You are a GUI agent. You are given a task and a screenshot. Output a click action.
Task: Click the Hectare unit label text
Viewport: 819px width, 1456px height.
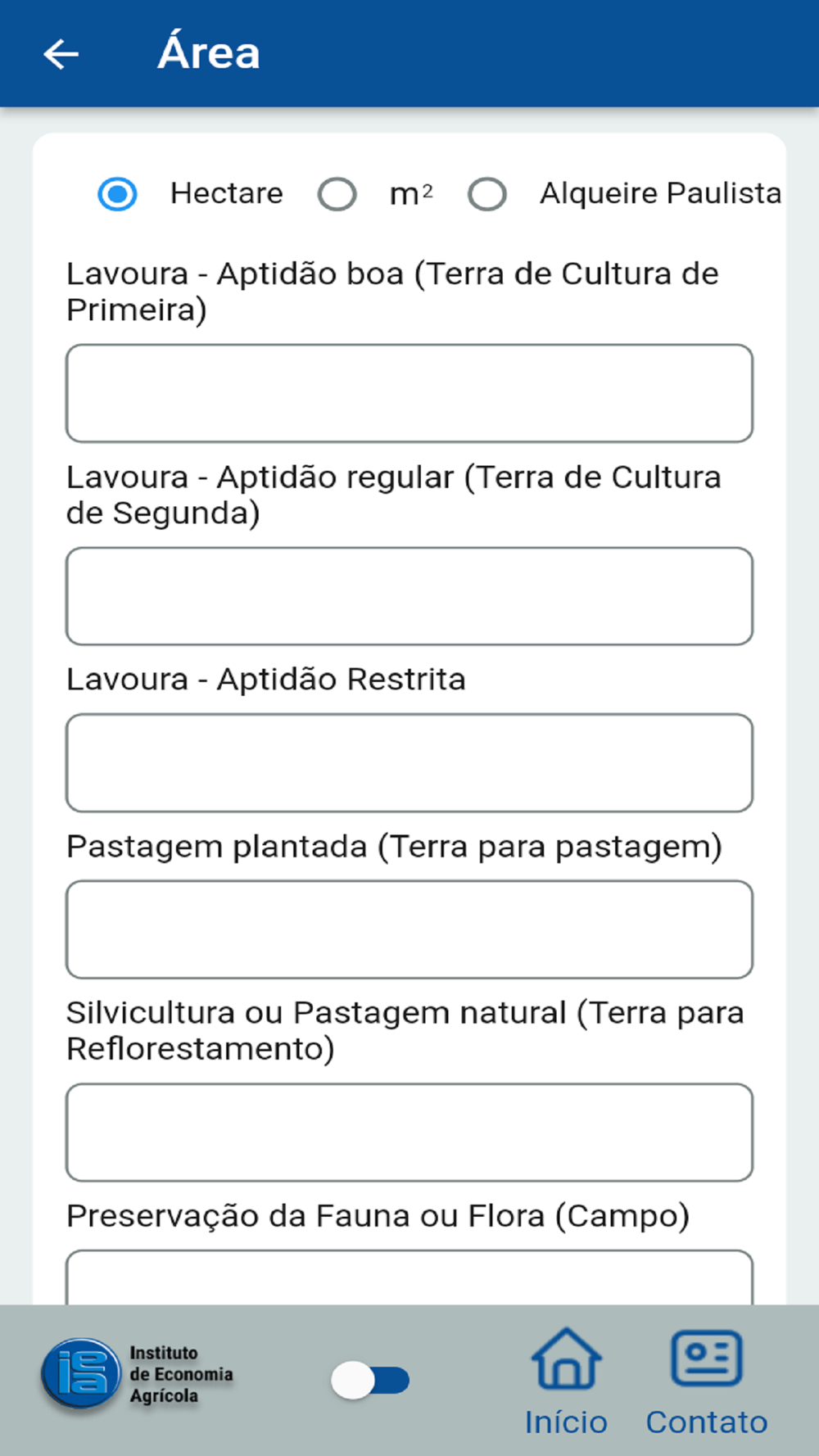(227, 193)
